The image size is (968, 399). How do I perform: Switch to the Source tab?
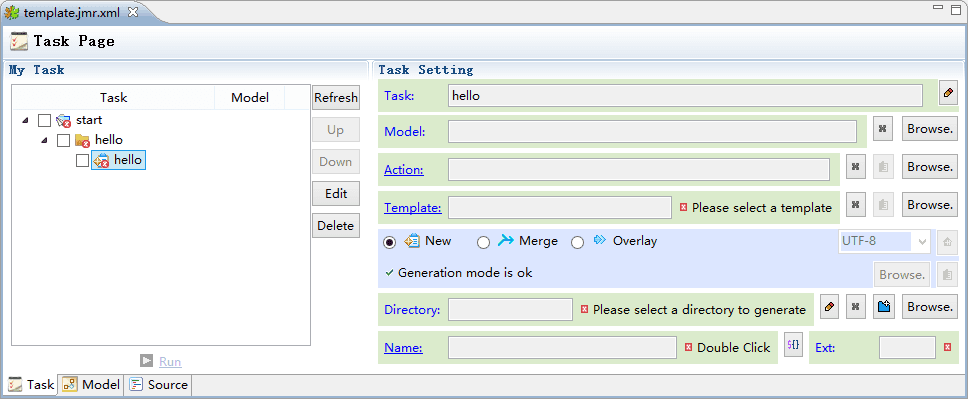pos(159,385)
